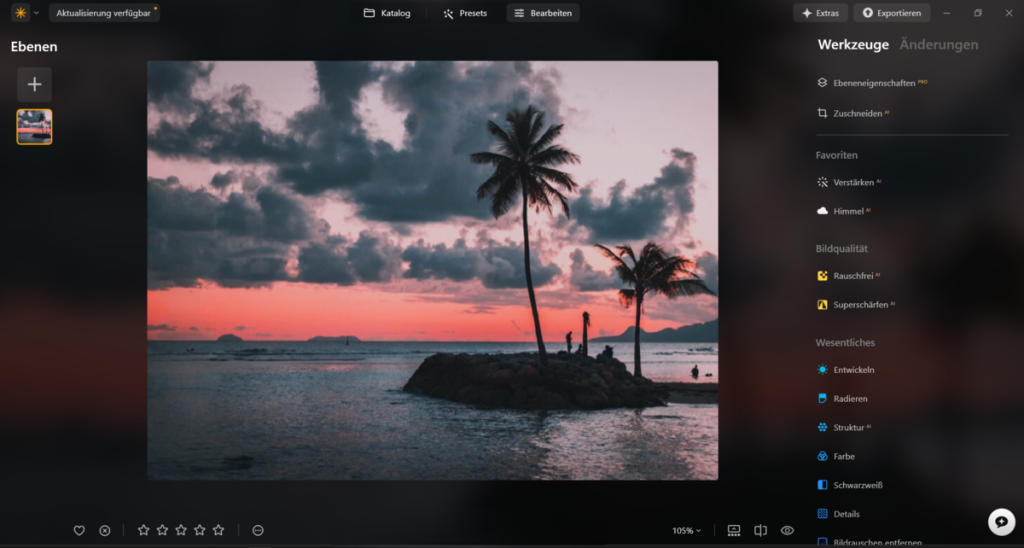Click the Exportieren button
The width and height of the screenshot is (1024, 548).
[x=891, y=13]
